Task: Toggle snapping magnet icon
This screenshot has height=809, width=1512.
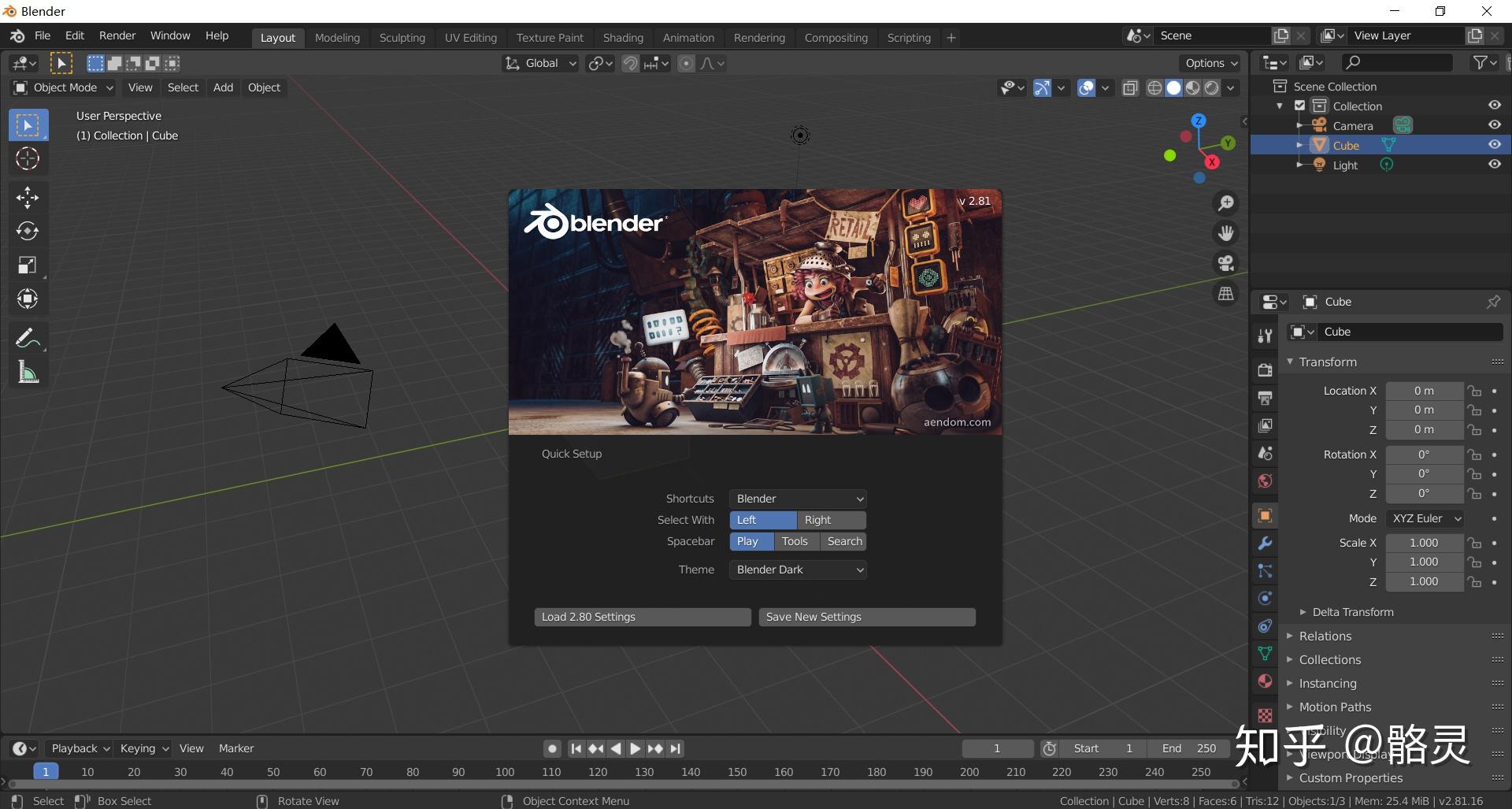Action: 630,63
